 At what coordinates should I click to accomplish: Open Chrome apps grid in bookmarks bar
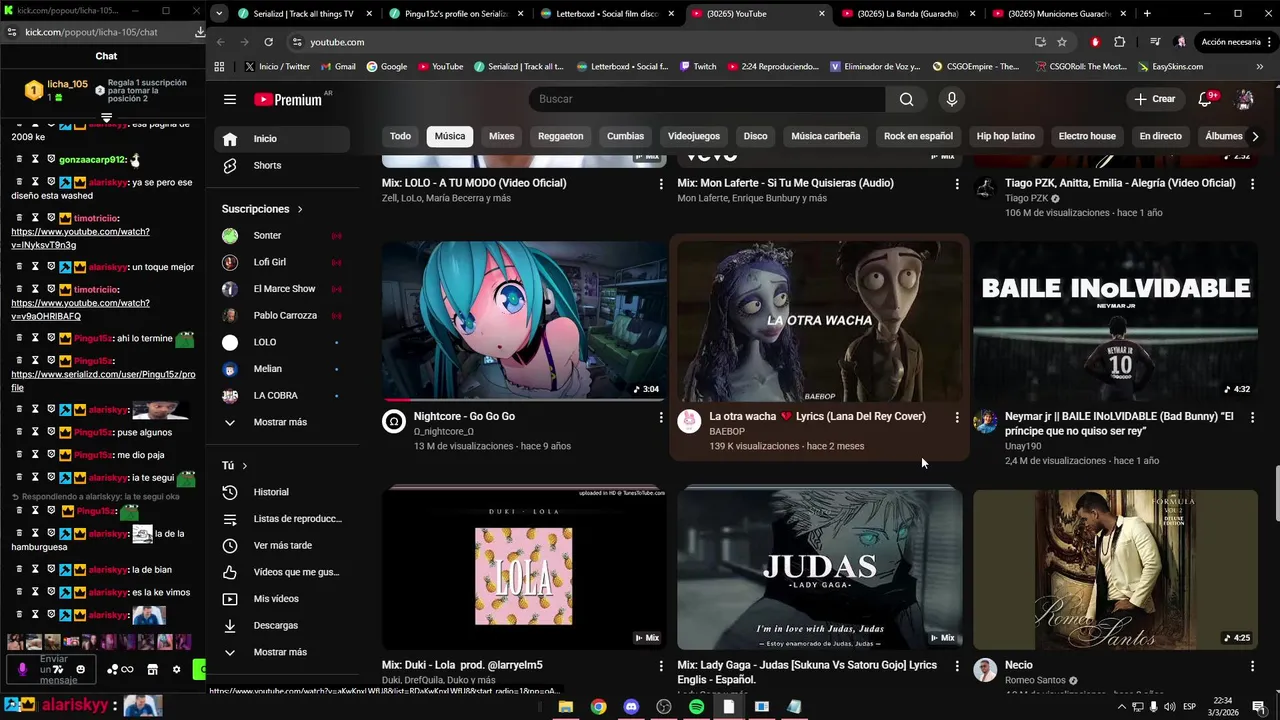tap(219, 66)
